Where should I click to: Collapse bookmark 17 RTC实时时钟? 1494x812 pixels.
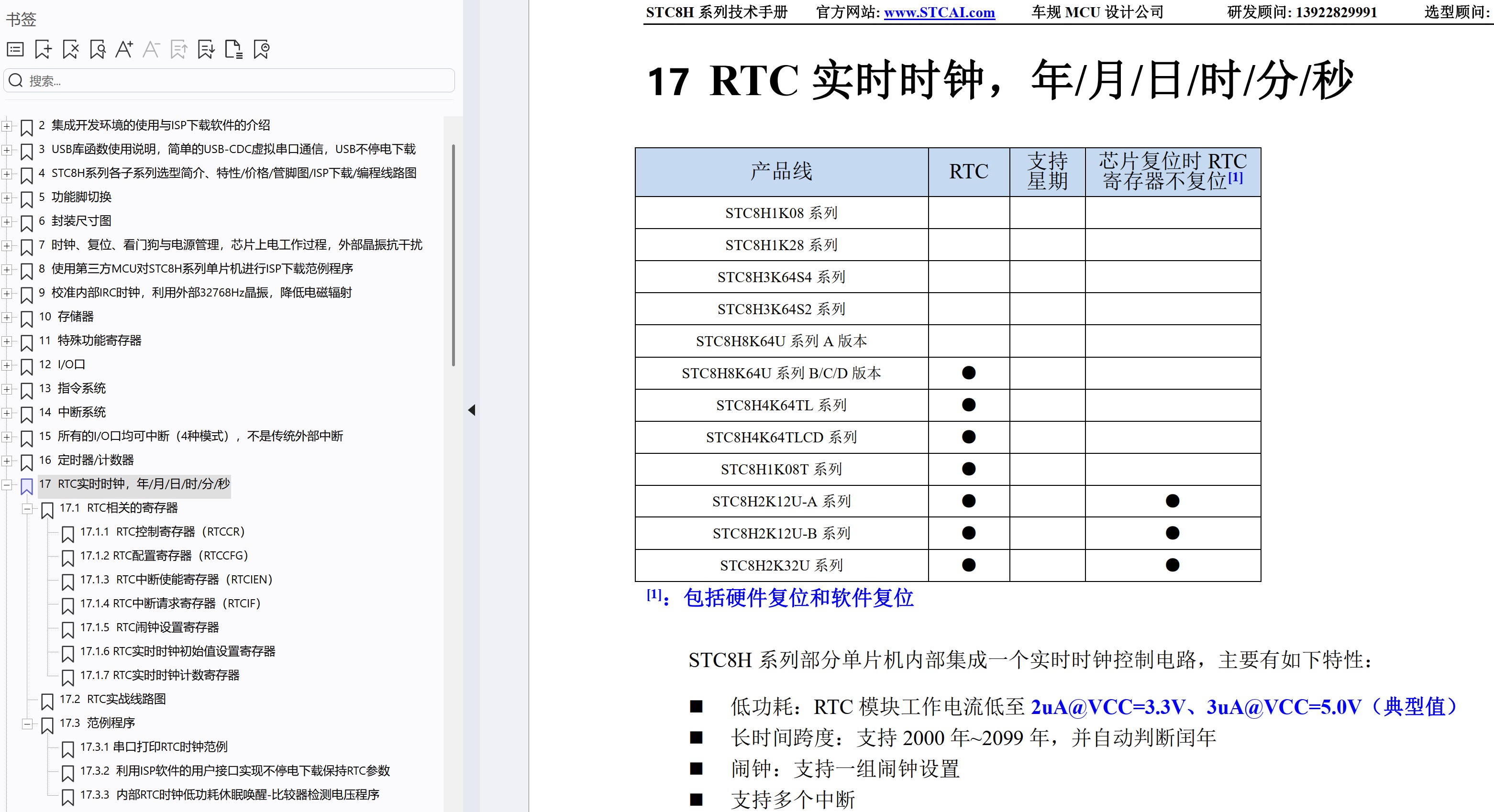[6, 484]
